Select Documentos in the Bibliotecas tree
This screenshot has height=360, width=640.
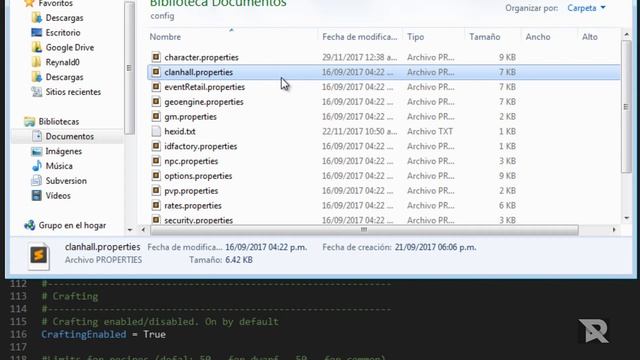[69, 136]
